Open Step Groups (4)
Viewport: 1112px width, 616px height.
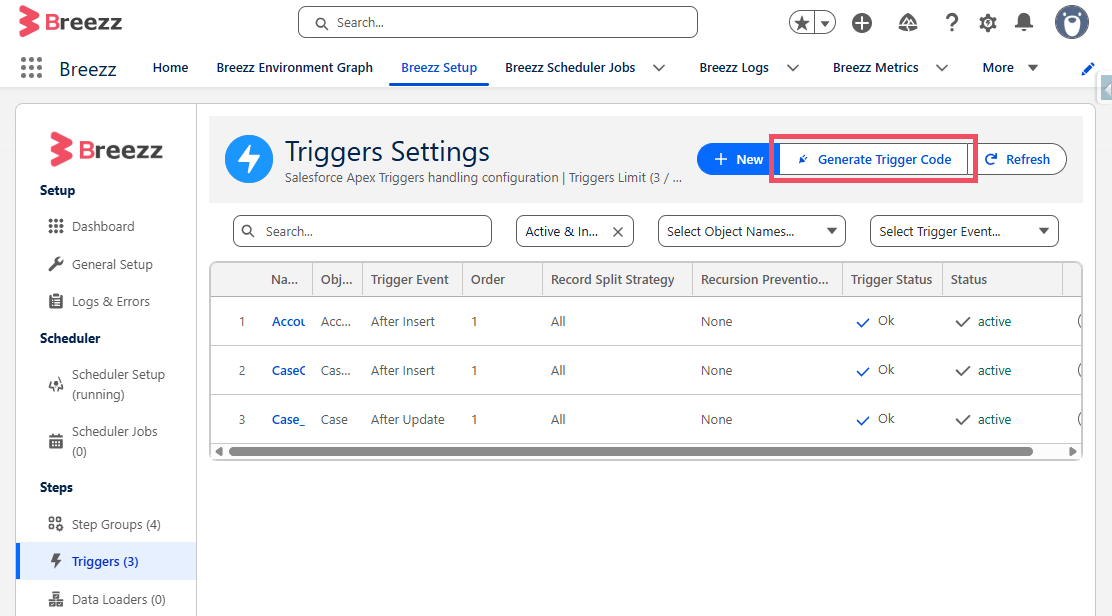point(116,525)
